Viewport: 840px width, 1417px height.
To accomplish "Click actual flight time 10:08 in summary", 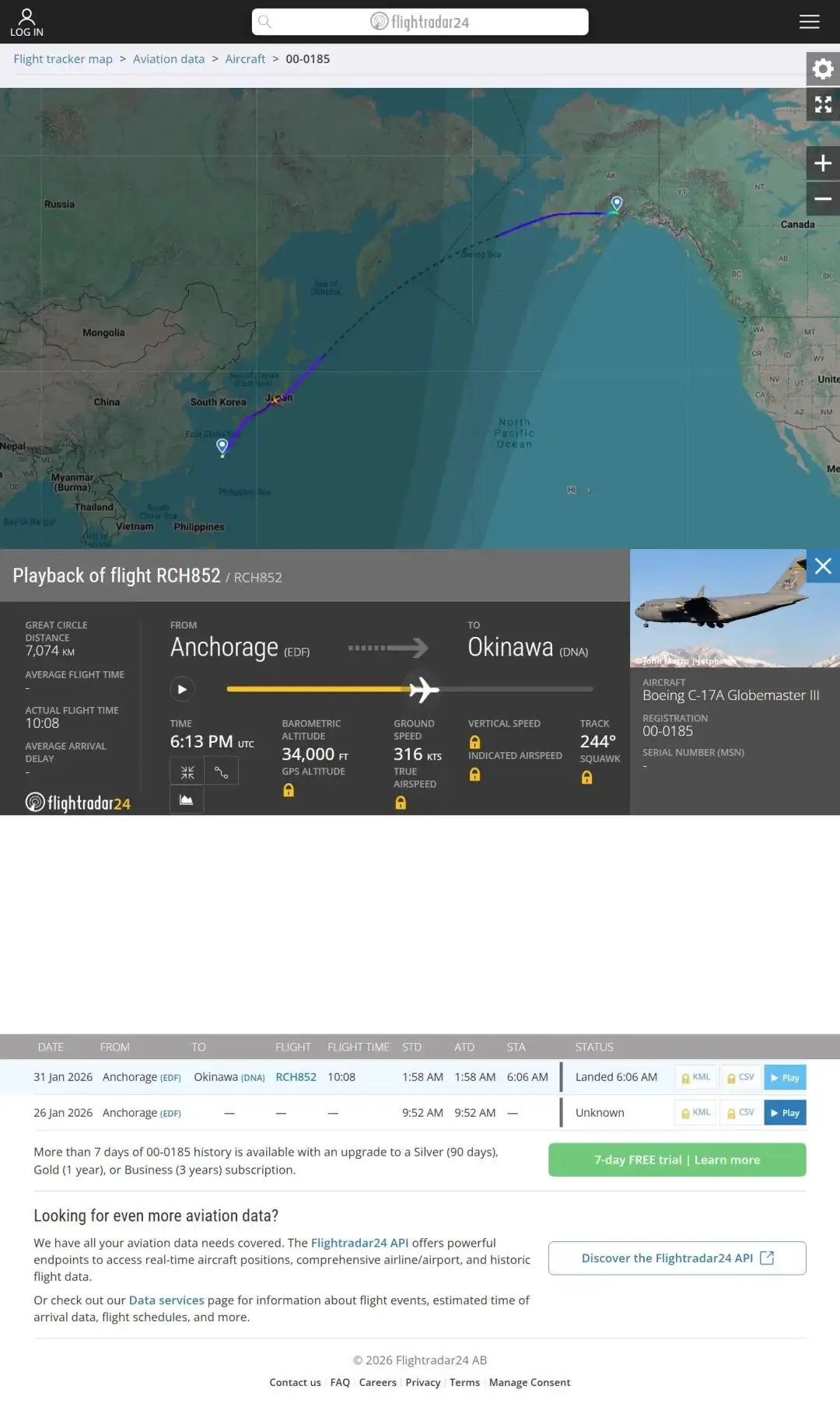I will [42, 723].
